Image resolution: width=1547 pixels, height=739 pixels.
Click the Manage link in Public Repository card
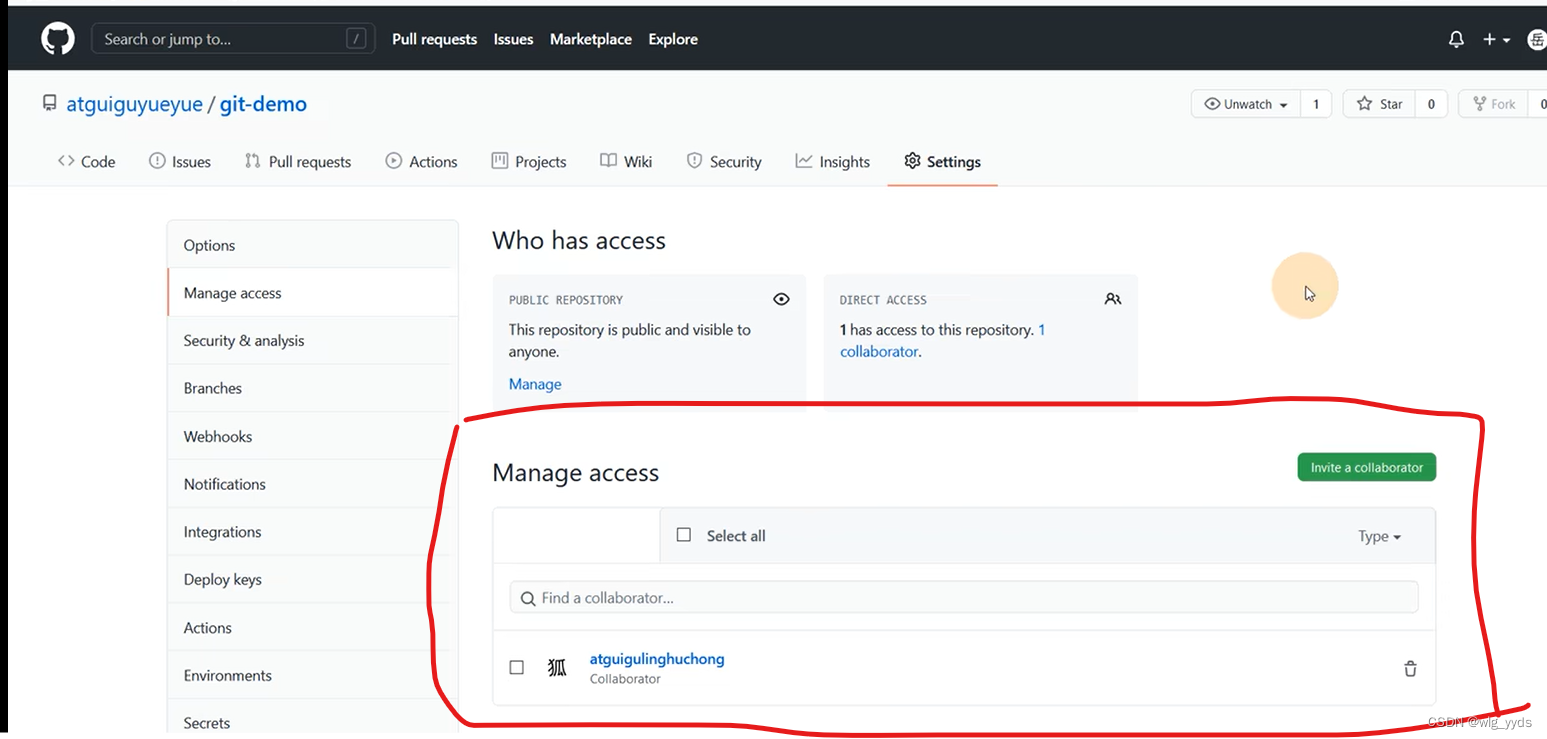[x=535, y=384]
